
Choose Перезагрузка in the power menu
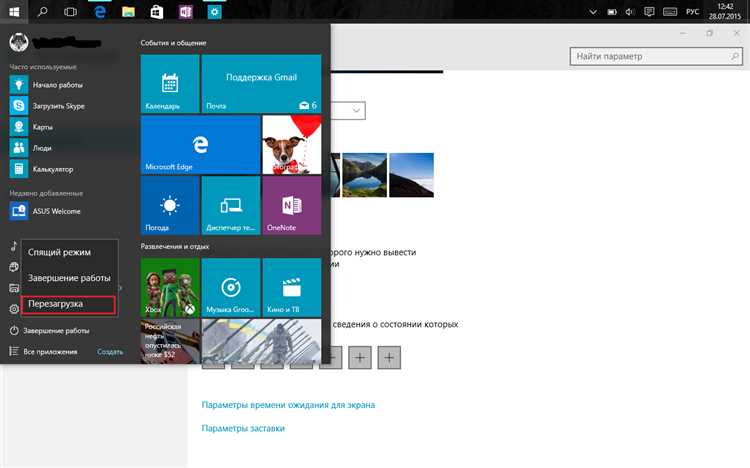pos(69,304)
